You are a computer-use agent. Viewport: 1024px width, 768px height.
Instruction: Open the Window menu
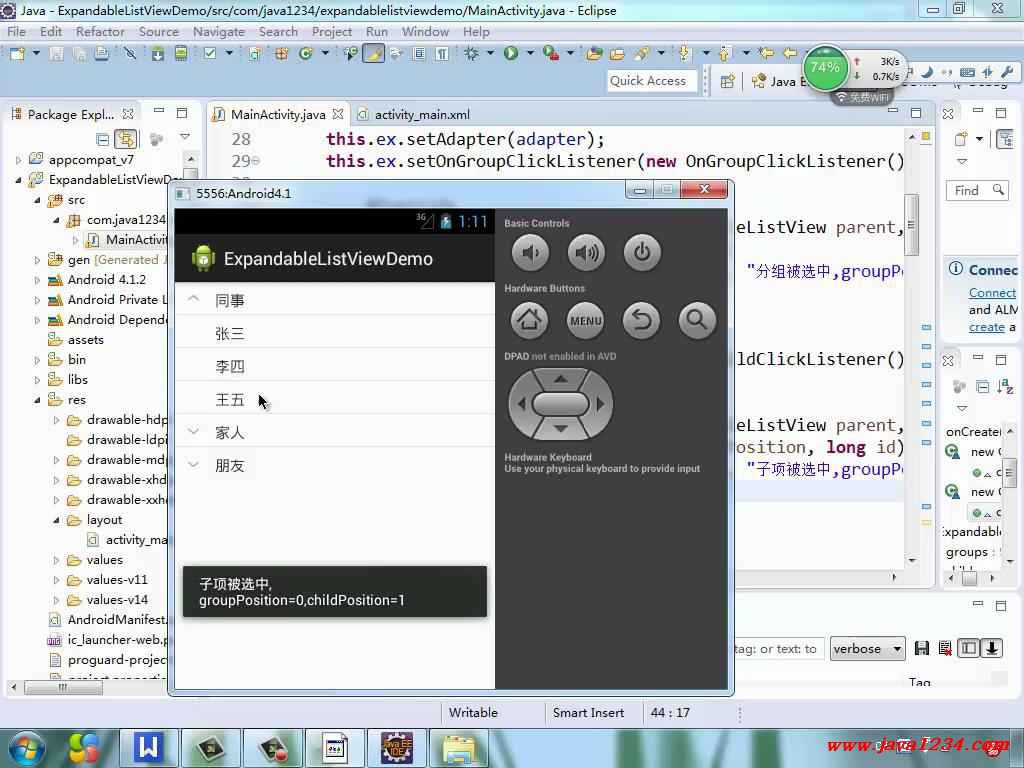(425, 31)
